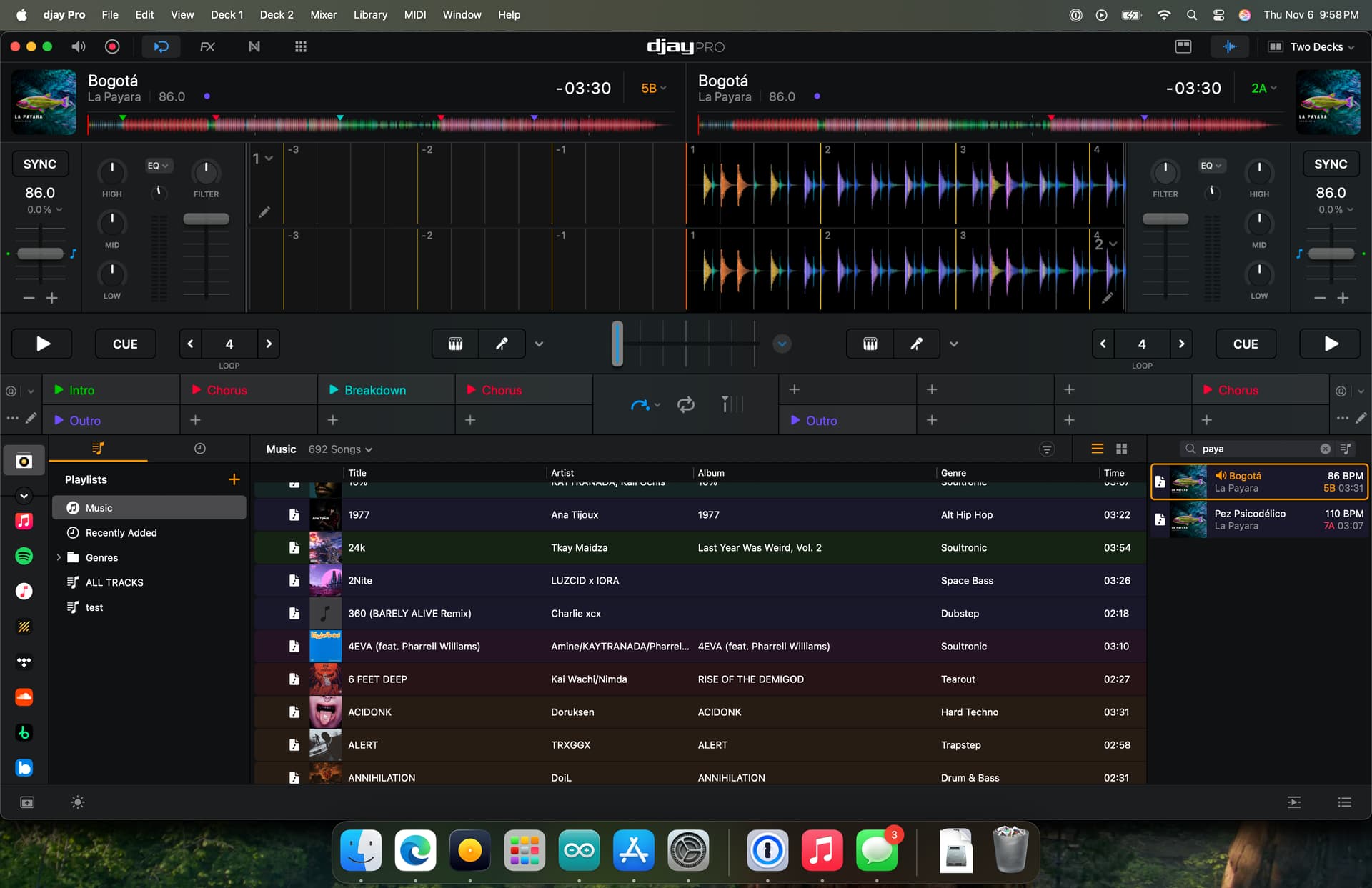1372x888 pixels.
Task: Toggle the loop repeat icon in center
Action: pos(685,405)
